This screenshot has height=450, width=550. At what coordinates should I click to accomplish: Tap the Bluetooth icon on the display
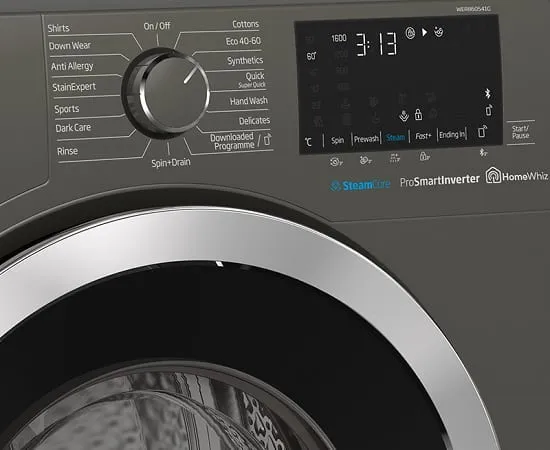click(x=487, y=93)
